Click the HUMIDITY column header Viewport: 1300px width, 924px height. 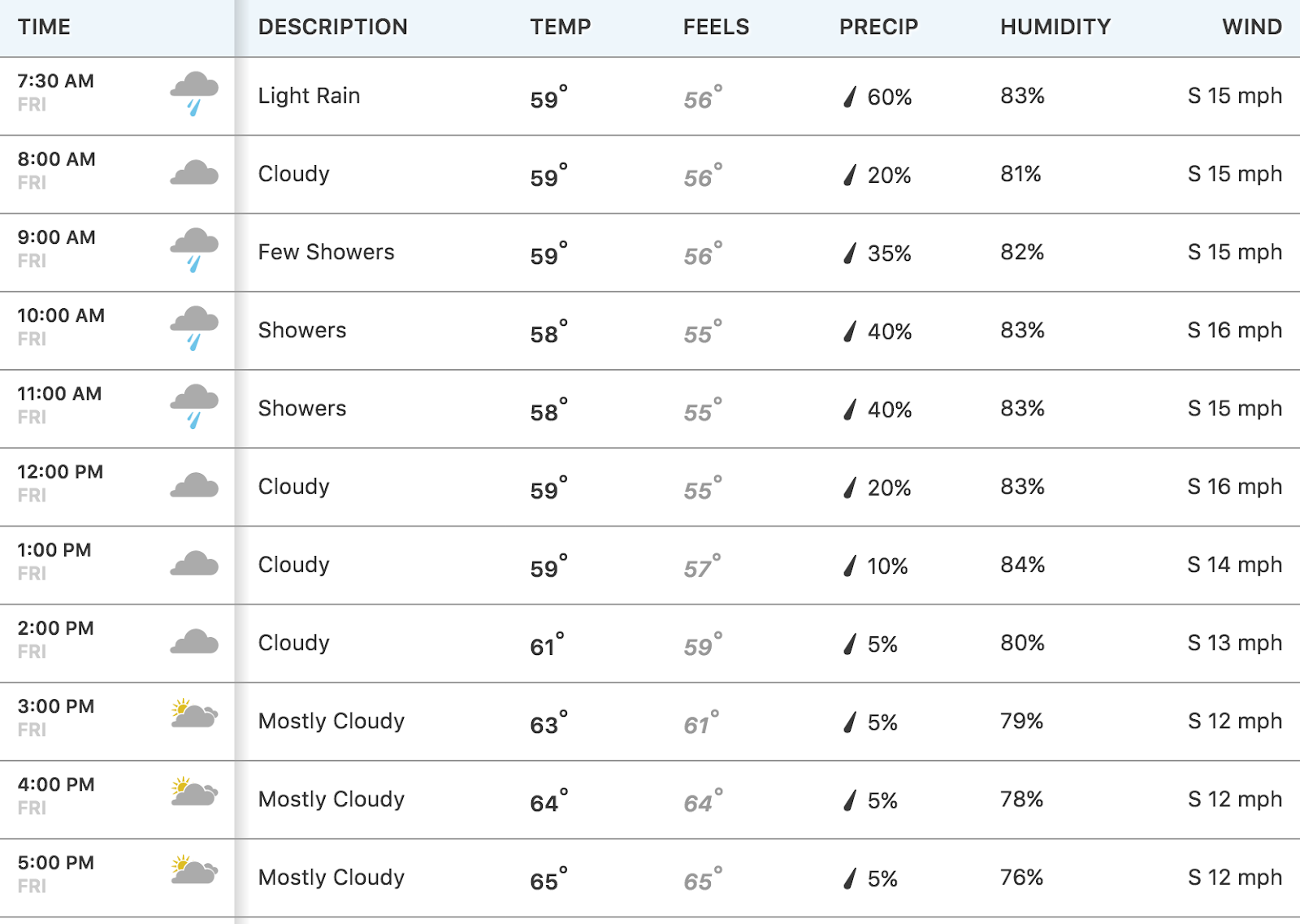[x=1055, y=27]
